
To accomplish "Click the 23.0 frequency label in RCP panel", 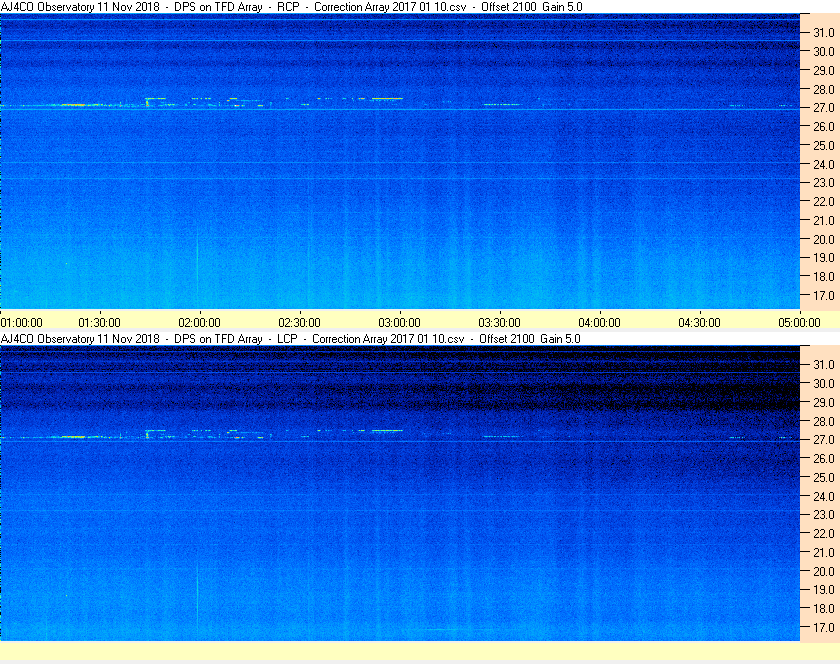I will coord(824,183).
